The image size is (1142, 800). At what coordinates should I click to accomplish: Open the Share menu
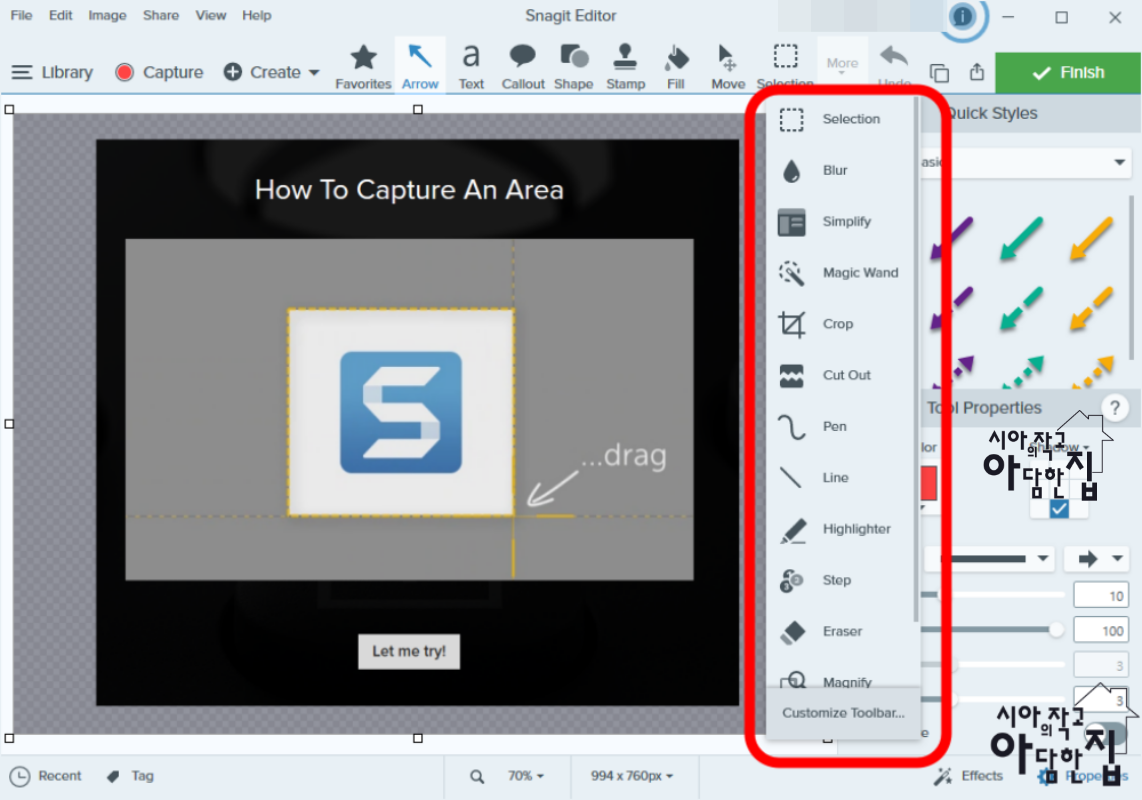161,15
